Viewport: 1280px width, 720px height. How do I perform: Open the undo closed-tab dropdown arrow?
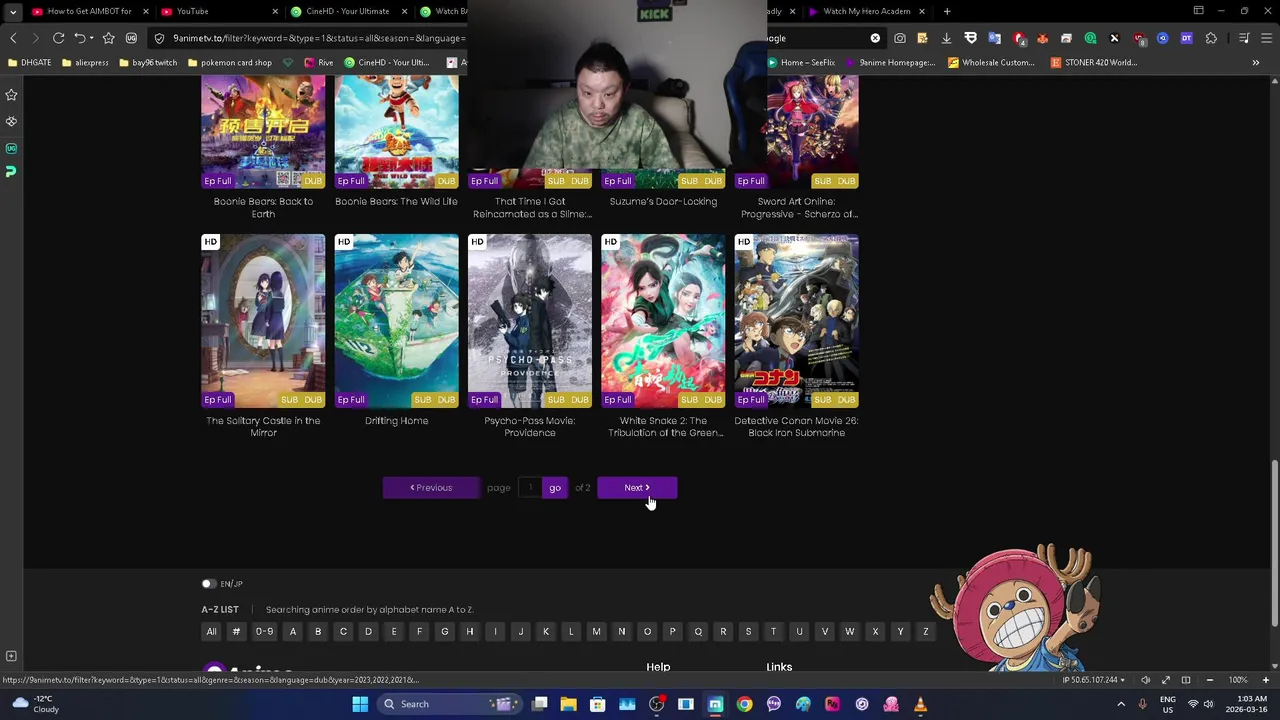93,38
